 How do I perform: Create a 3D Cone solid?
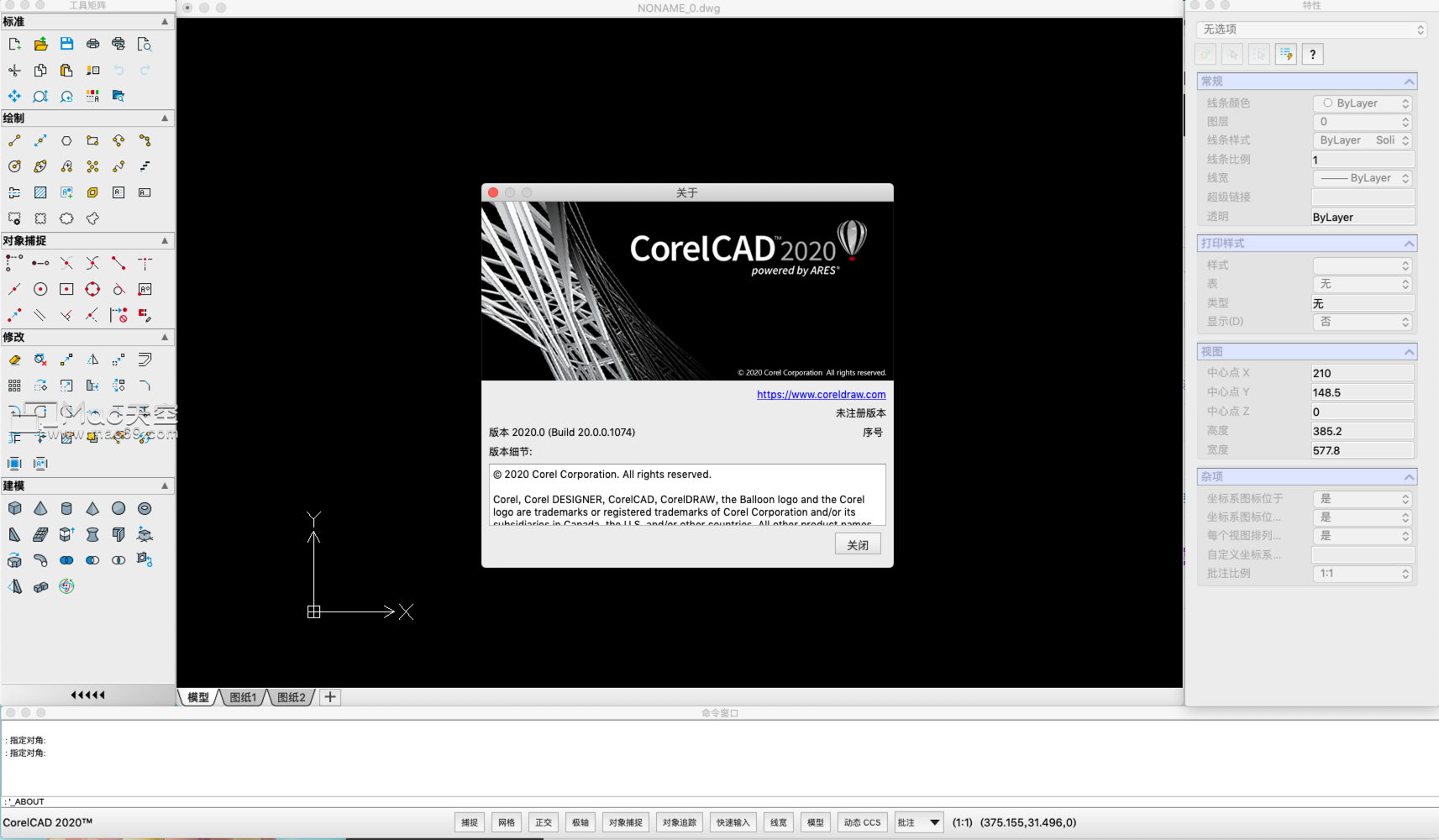coord(40,508)
